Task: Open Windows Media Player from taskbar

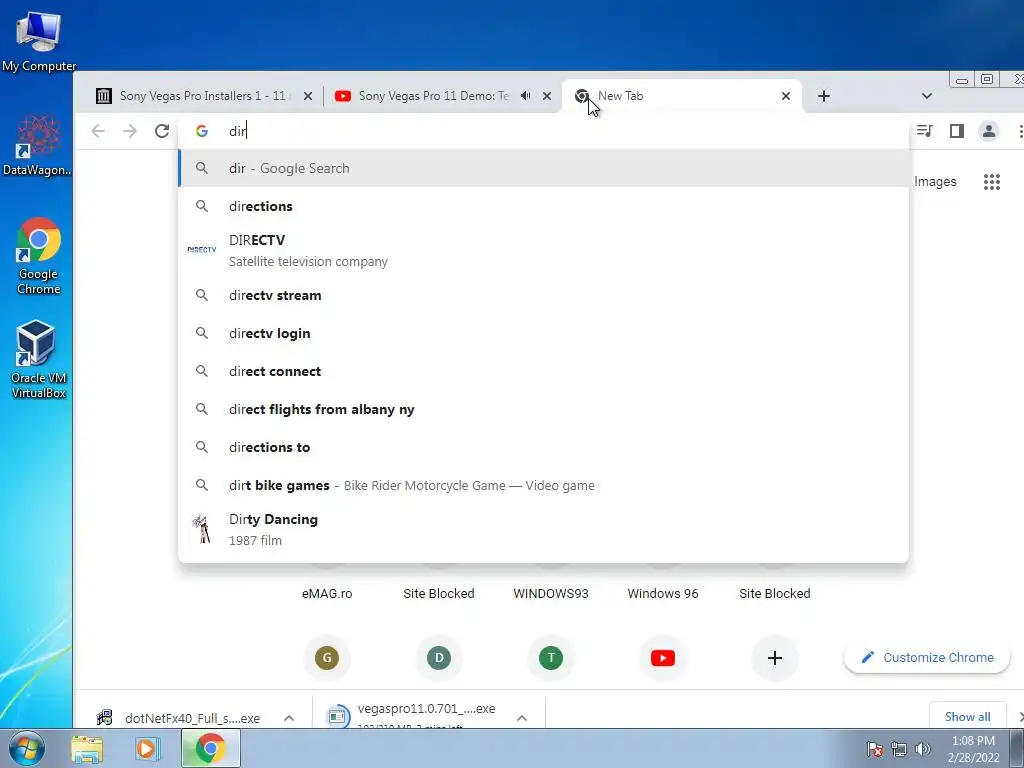Action: point(148,748)
